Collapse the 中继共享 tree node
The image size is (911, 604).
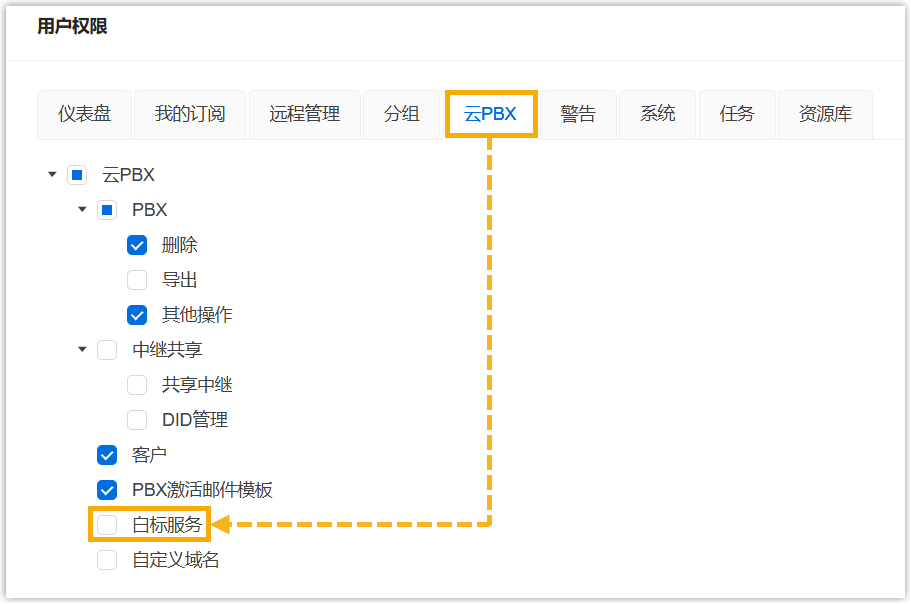(x=82, y=350)
